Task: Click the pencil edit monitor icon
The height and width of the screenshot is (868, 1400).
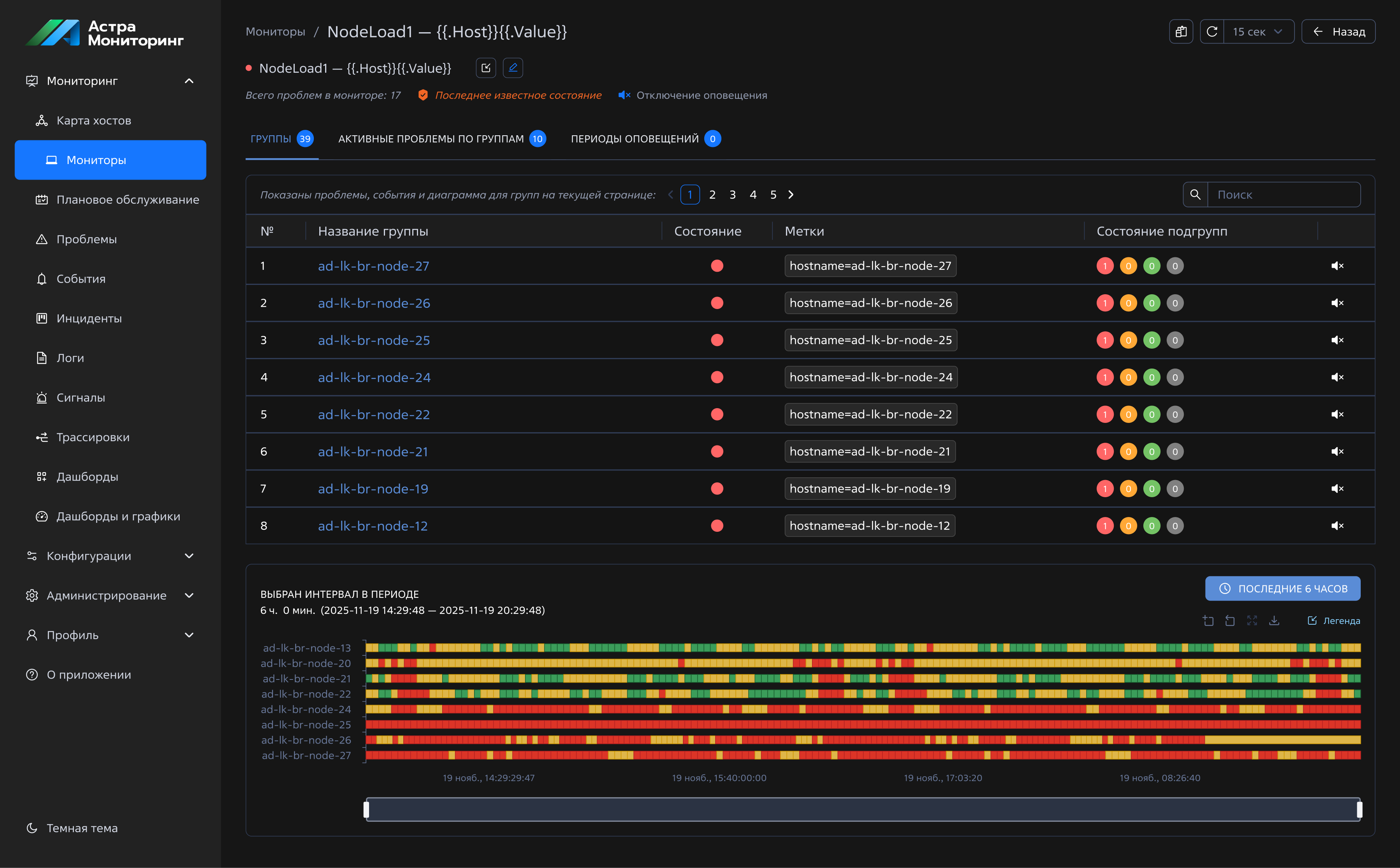Action: point(512,68)
